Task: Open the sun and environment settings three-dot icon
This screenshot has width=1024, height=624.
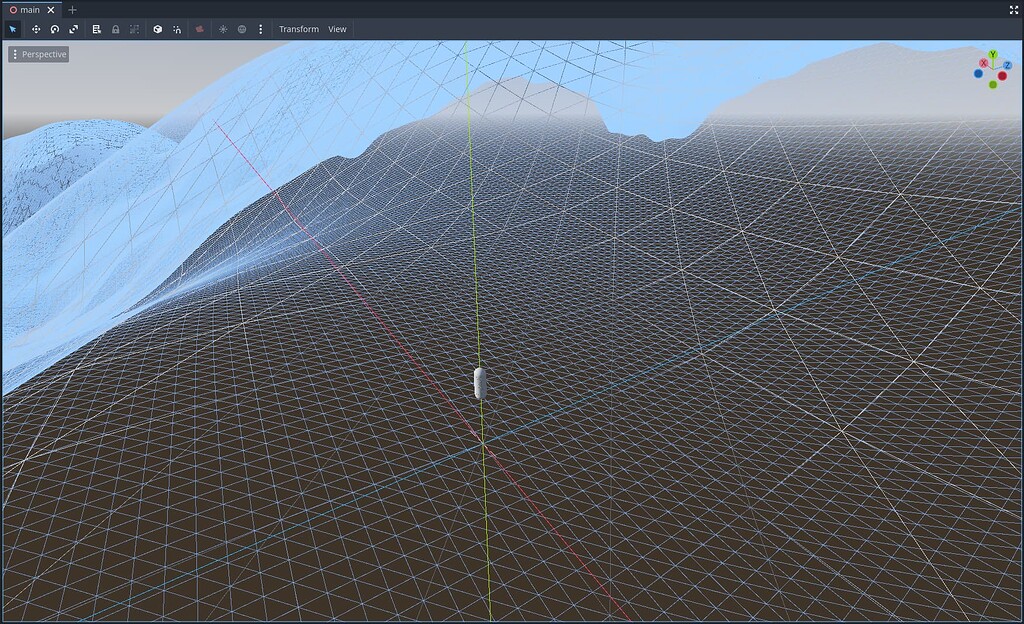Action: (x=259, y=29)
